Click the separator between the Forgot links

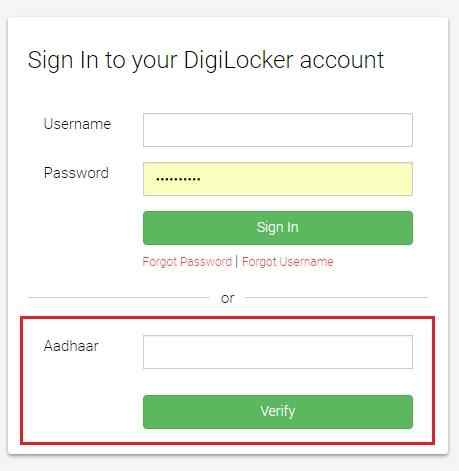click(x=237, y=262)
